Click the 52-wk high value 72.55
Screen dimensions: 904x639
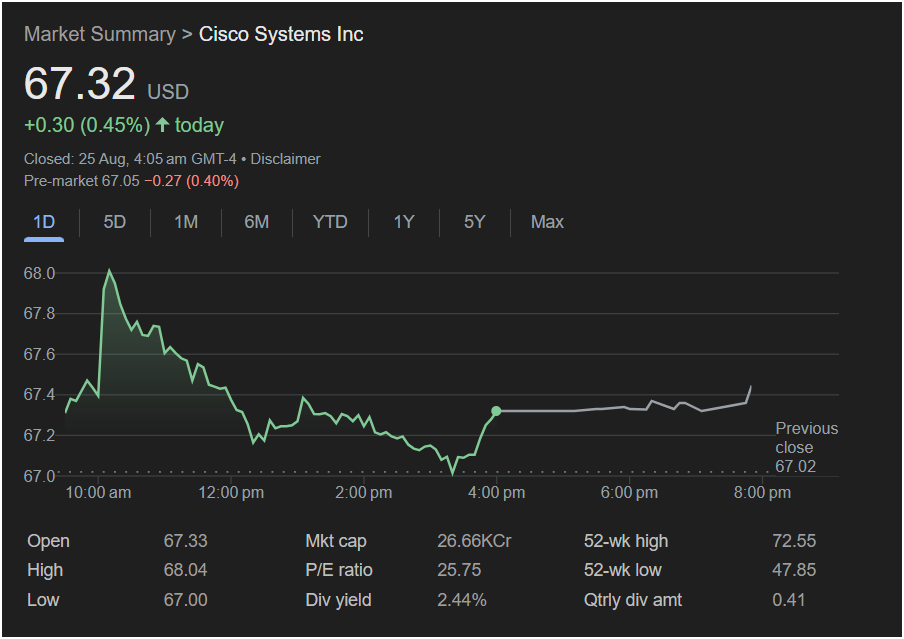(x=794, y=541)
